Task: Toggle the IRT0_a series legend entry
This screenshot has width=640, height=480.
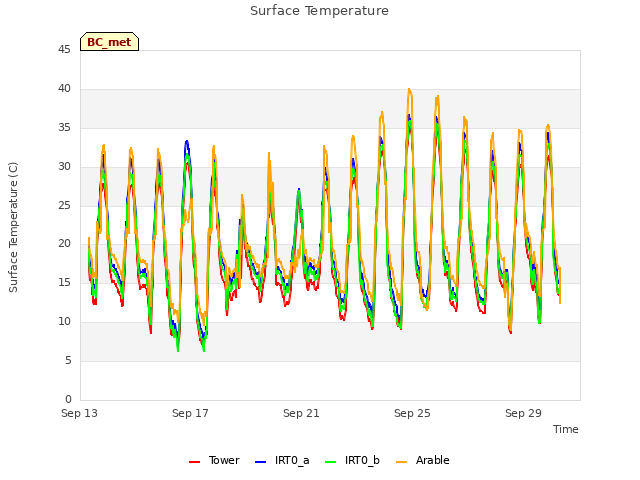Action: point(282,460)
